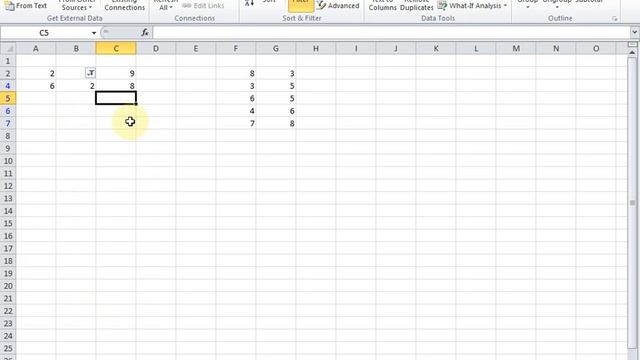Click the Insert Function fx icon
The width and height of the screenshot is (640, 360).
[144, 33]
